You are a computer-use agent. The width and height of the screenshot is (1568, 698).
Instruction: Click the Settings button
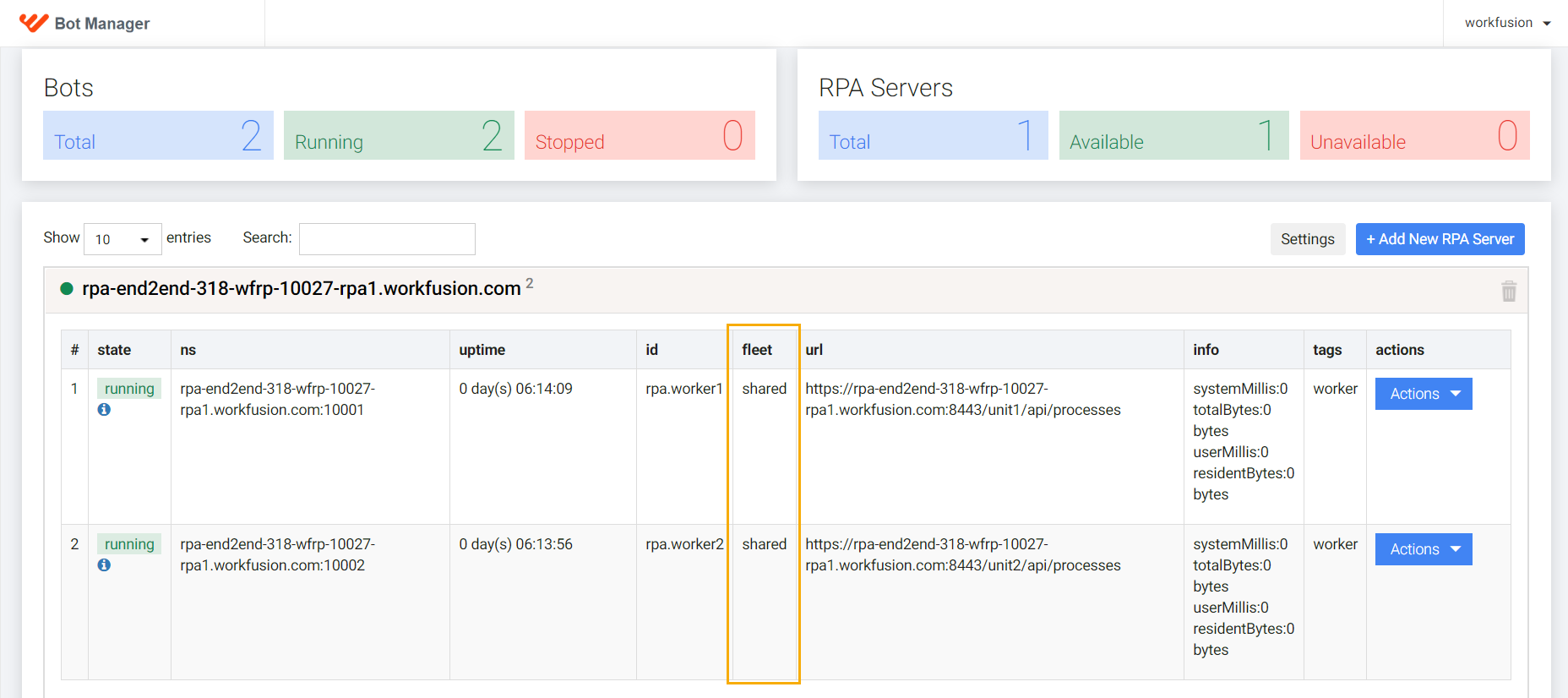1308,239
